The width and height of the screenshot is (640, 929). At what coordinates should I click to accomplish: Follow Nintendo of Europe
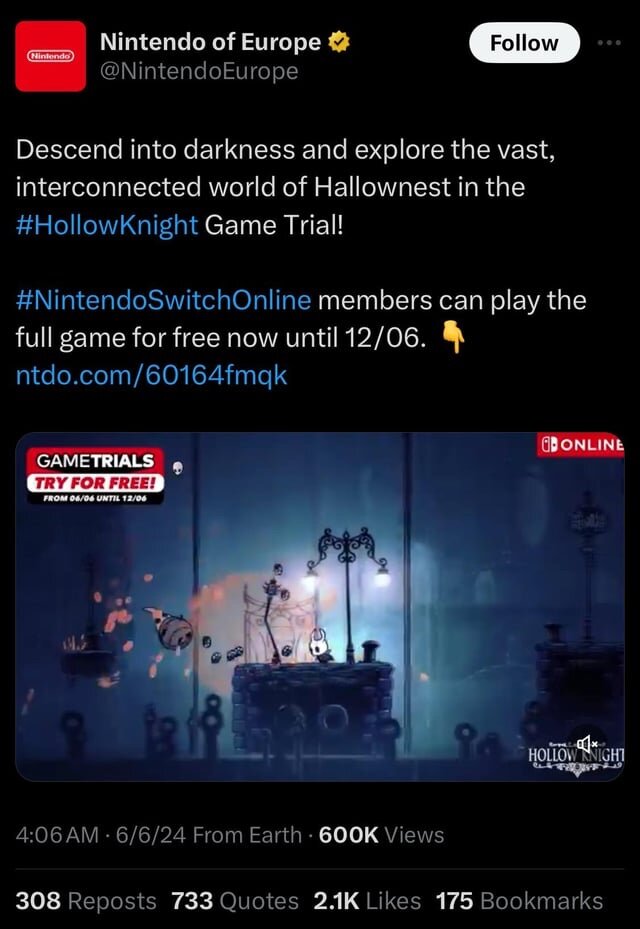(x=524, y=43)
